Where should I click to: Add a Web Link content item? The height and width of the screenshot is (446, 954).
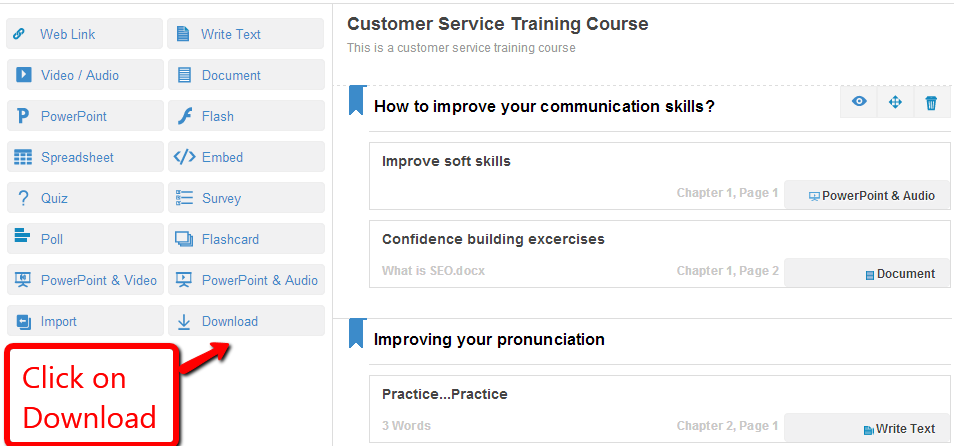click(84, 34)
